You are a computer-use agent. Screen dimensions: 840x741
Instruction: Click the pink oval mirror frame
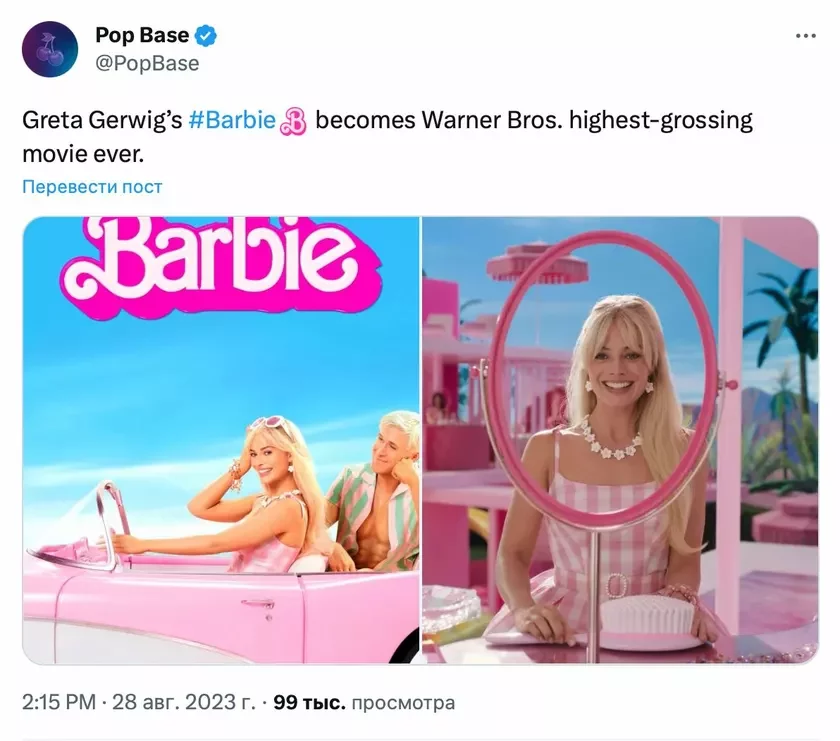pyautogui.click(x=605, y=378)
